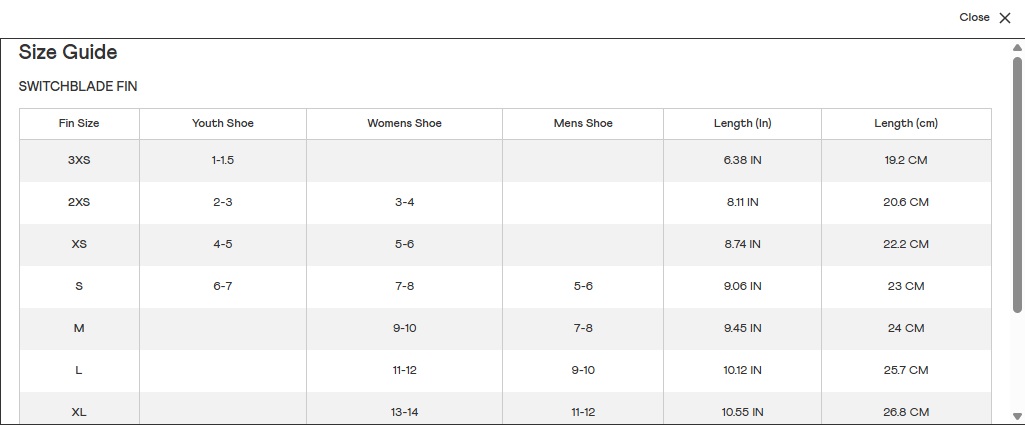The image size is (1025, 425).
Task: Click the Length (cm) column header
Action: [x=906, y=124]
